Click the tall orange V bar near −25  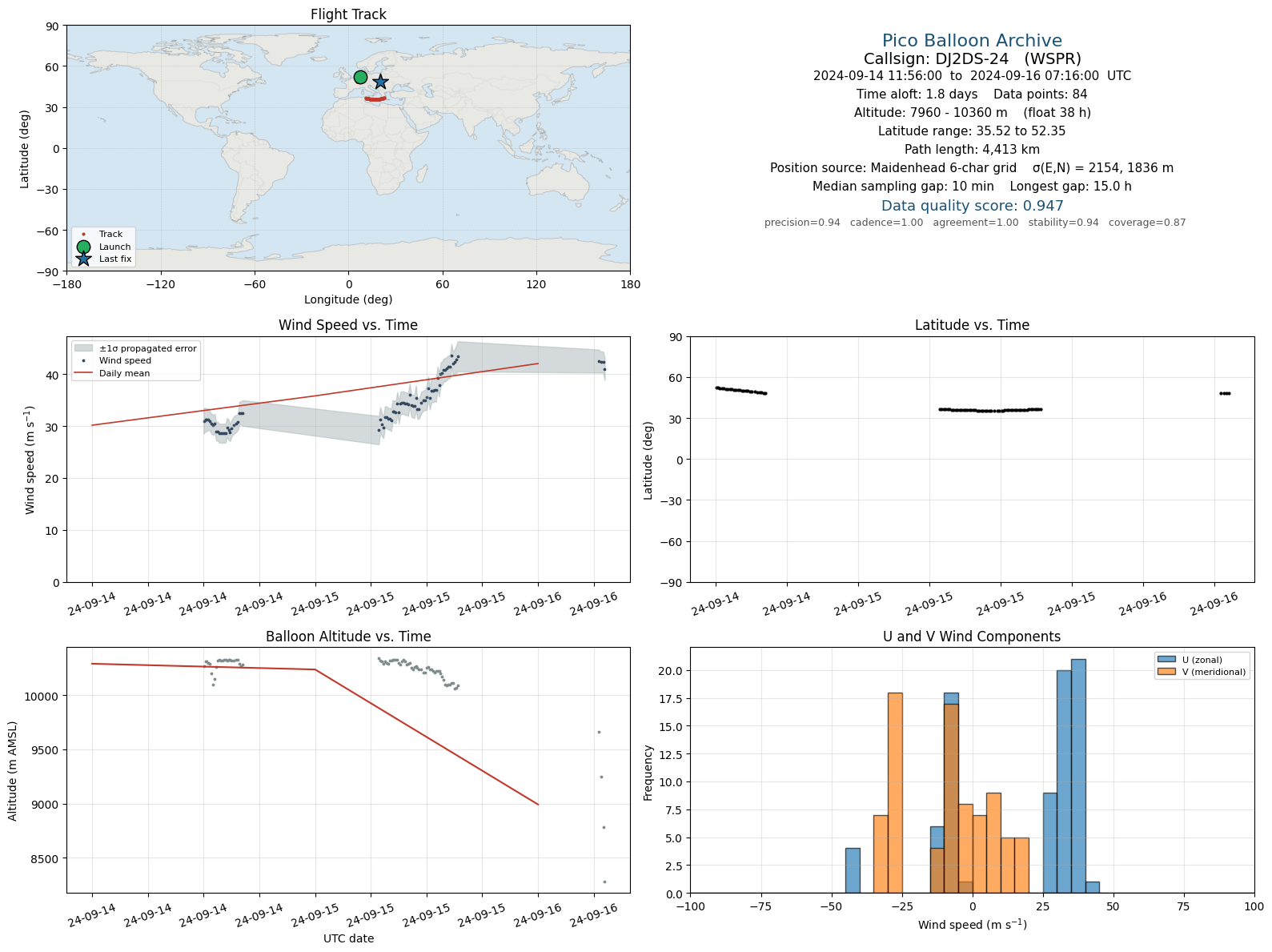point(895,793)
